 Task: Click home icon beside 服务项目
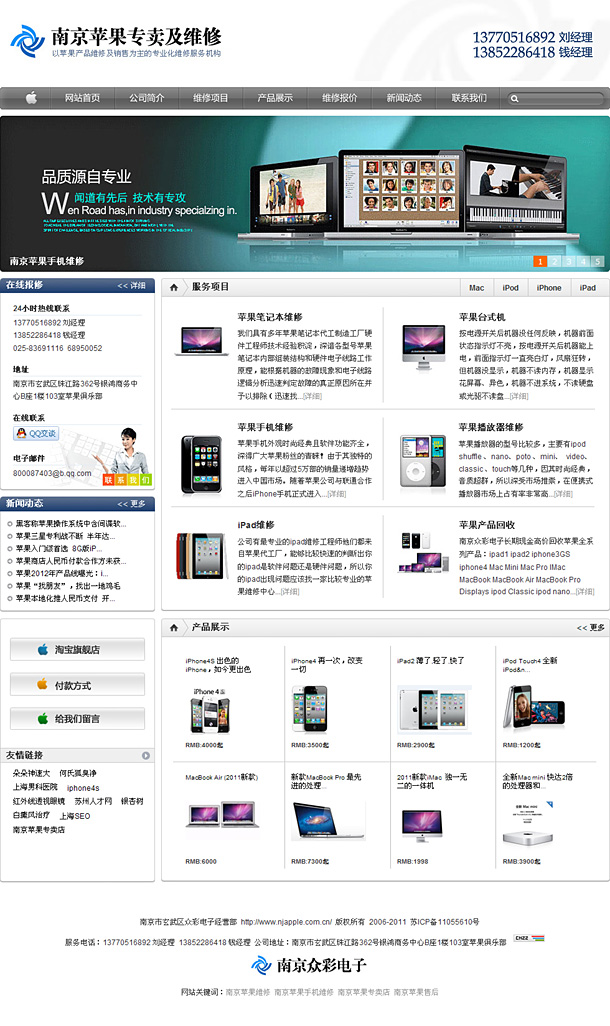click(174, 287)
